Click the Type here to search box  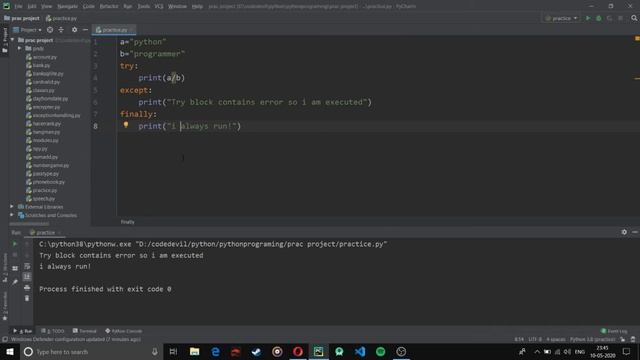pyautogui.click(x=91, y=351)
